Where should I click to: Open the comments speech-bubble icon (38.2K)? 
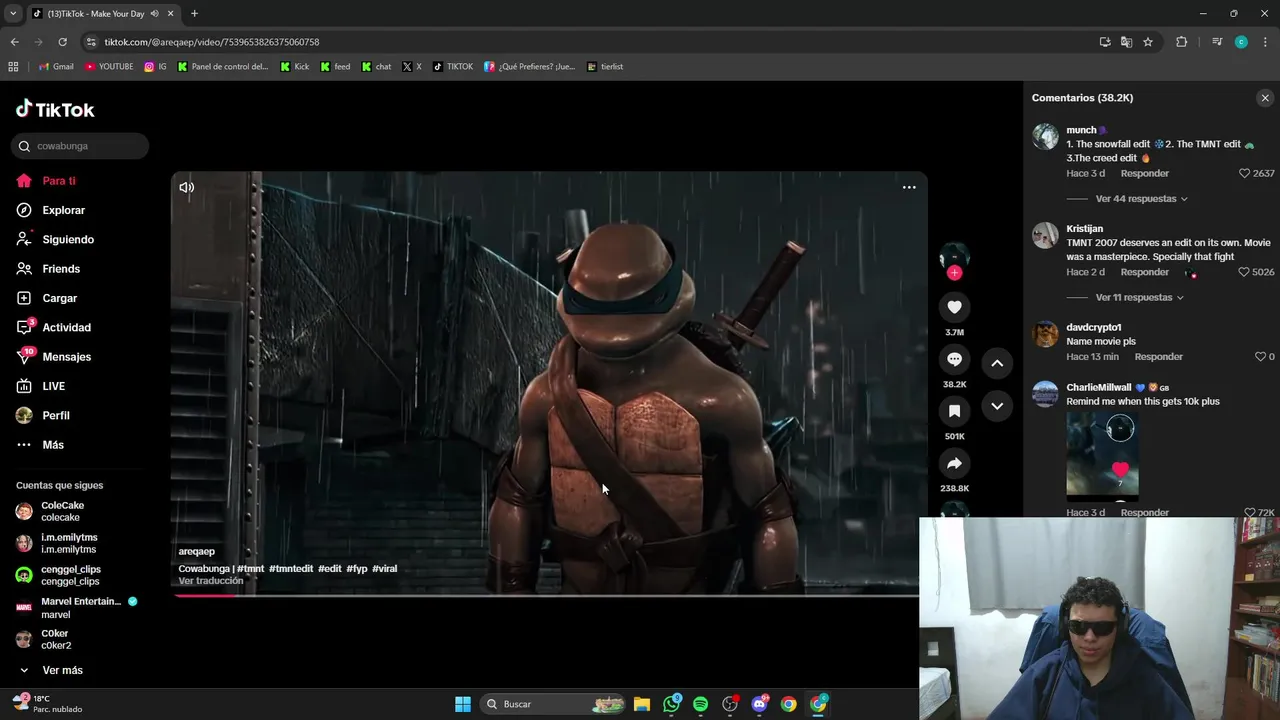click(x=954, y=359)
